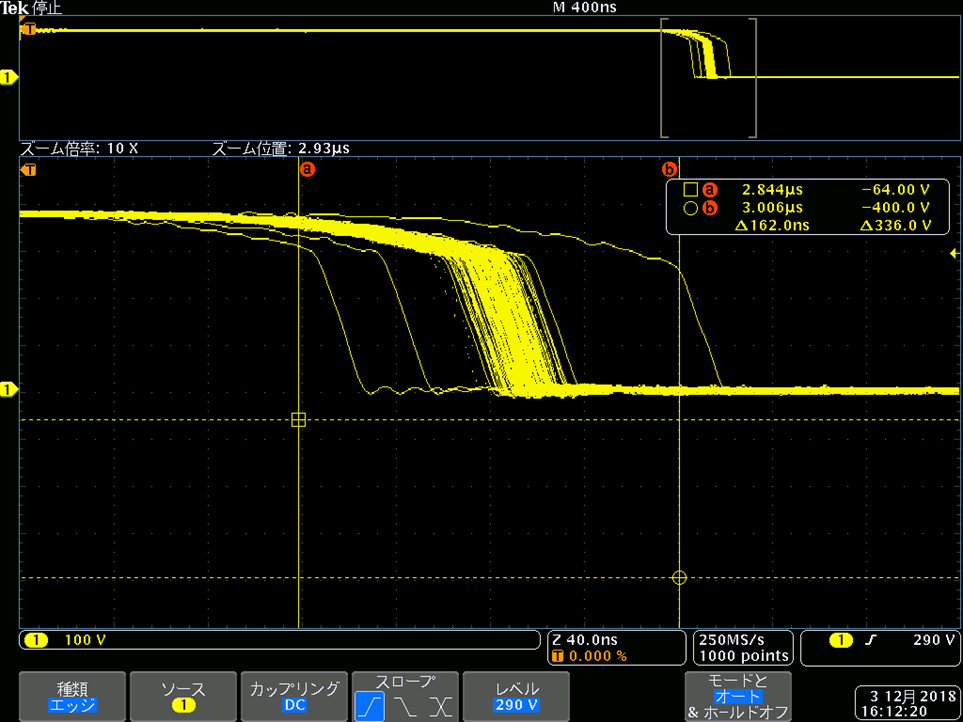
Task: Click the square cursor a crosshair on the waveform
Action: point(298,420)
